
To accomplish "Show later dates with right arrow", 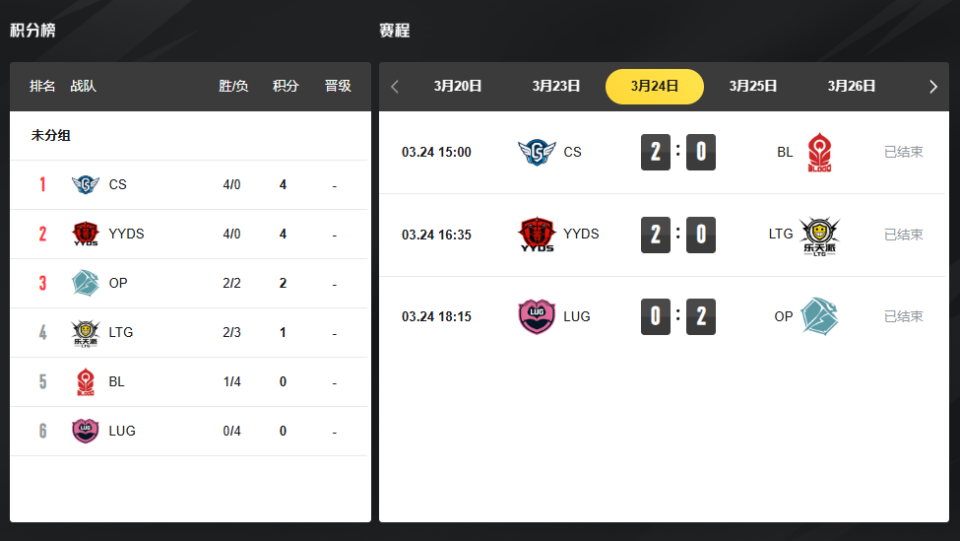I will (933, 87).
